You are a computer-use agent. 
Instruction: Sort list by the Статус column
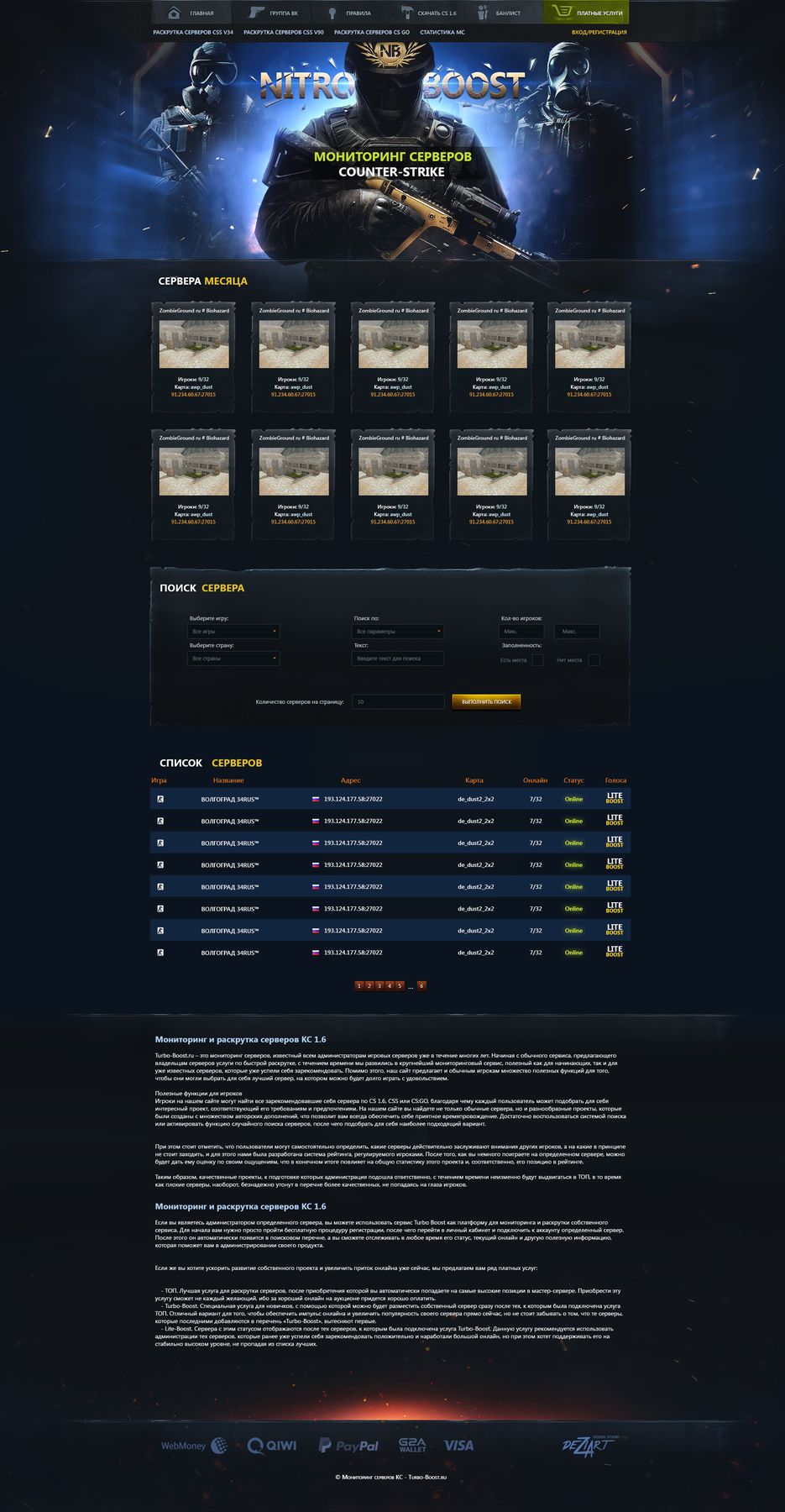click(x=573, y=780)
